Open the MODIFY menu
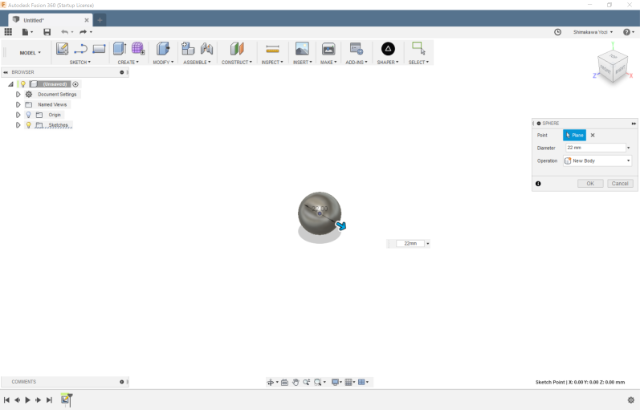This screenshot has width=640, height=410. [x=163, y=62]
